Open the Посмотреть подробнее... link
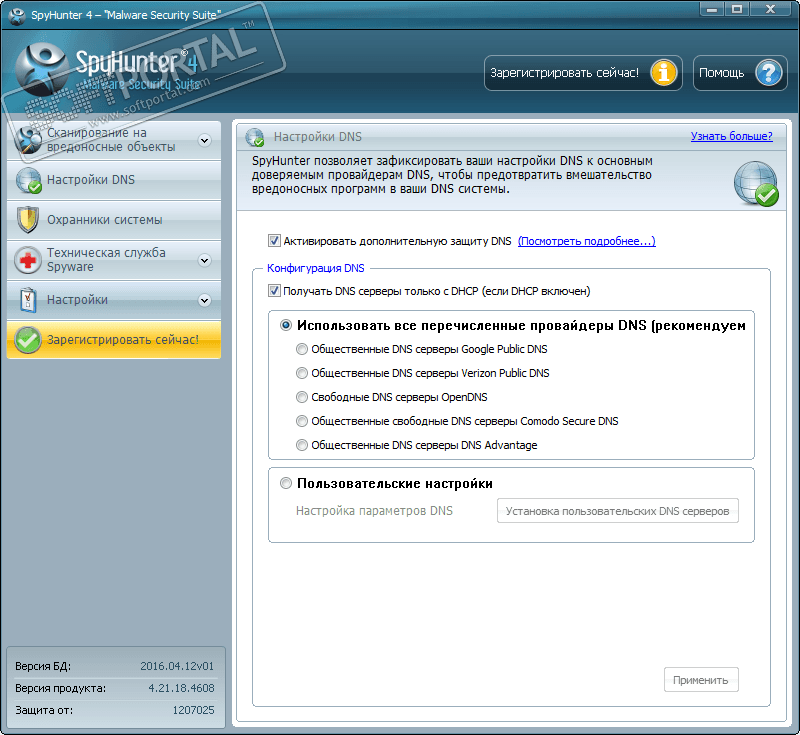This screenshot has height=735, width=800. coord(587,241)
